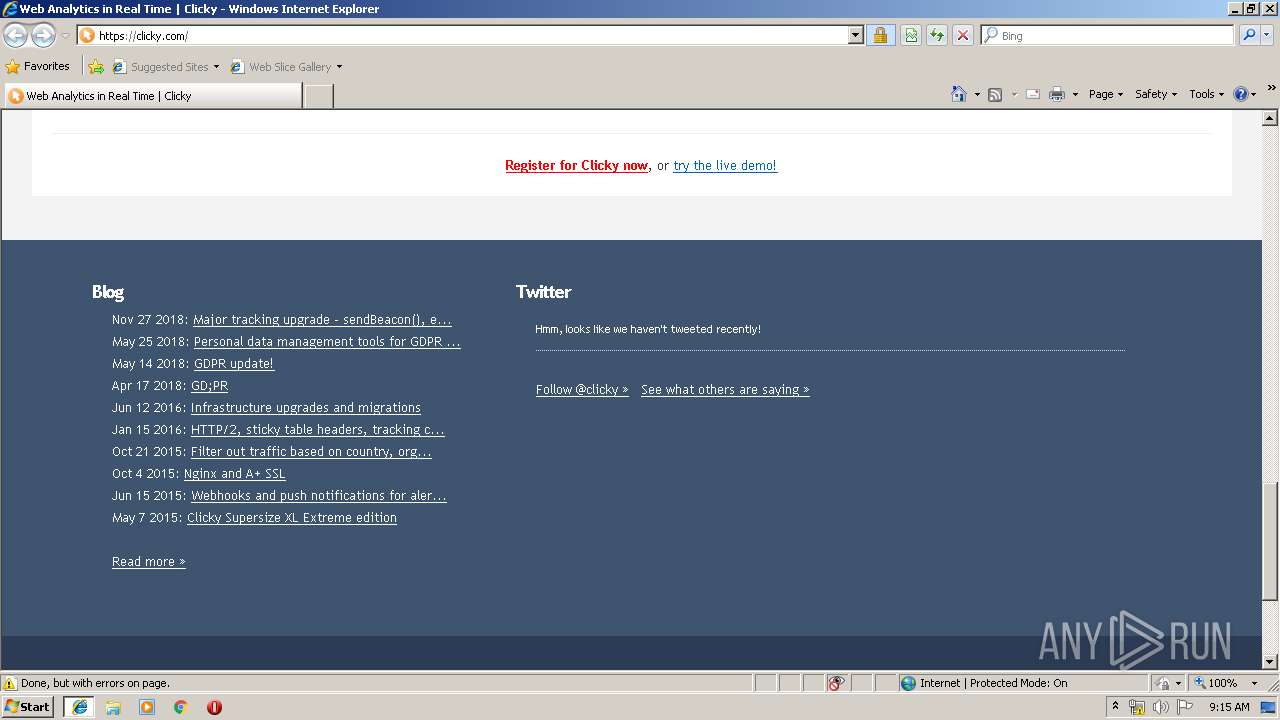The image size is (1280, 720).
Task: Open the Page menu
Action: point(1105,94)
